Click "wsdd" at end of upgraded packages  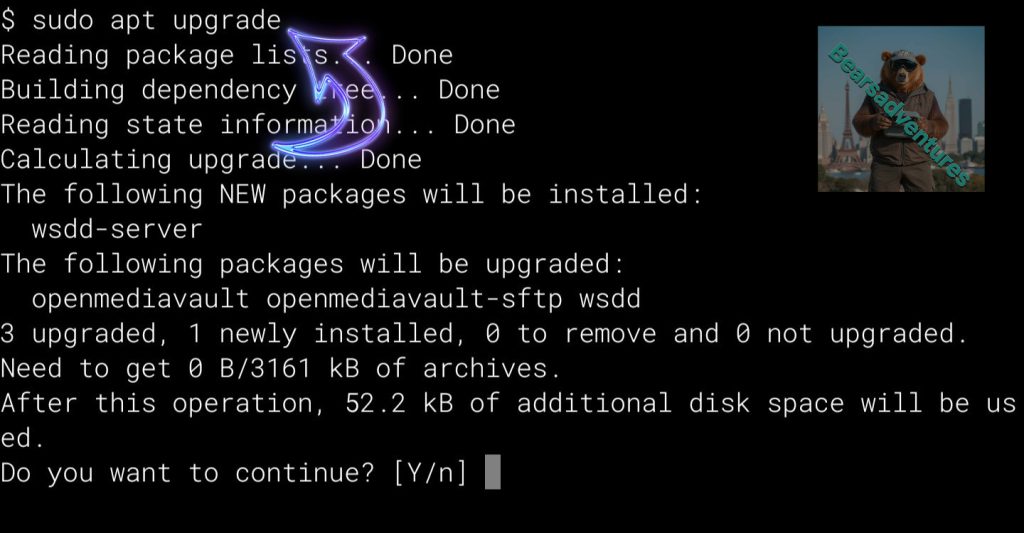[610, 299]
